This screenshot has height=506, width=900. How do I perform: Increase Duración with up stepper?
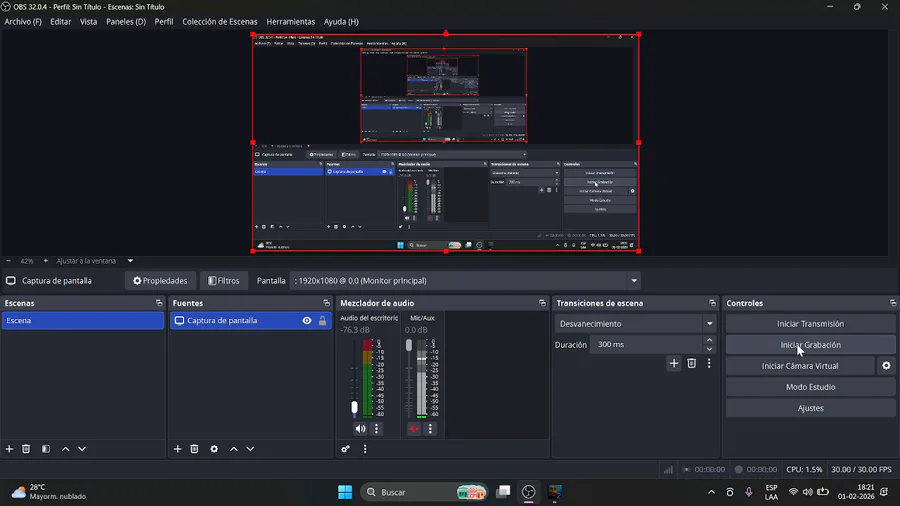(709, 340)
